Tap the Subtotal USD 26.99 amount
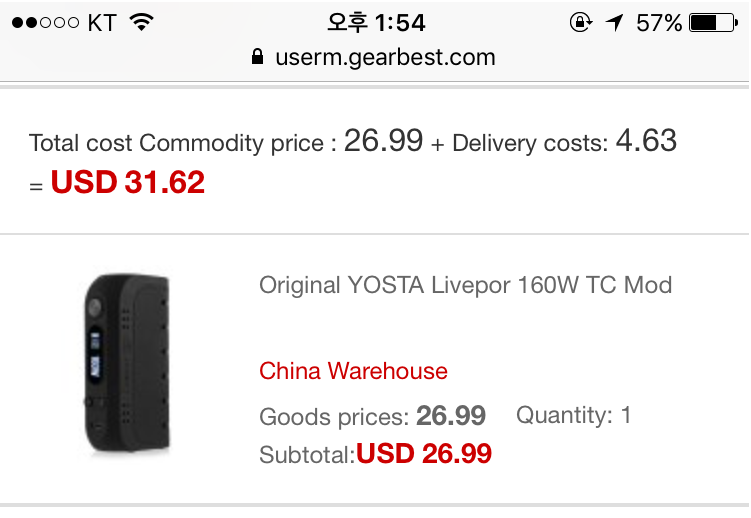Image resolution: width=751 pixels, height=518 pixels. 424,454
